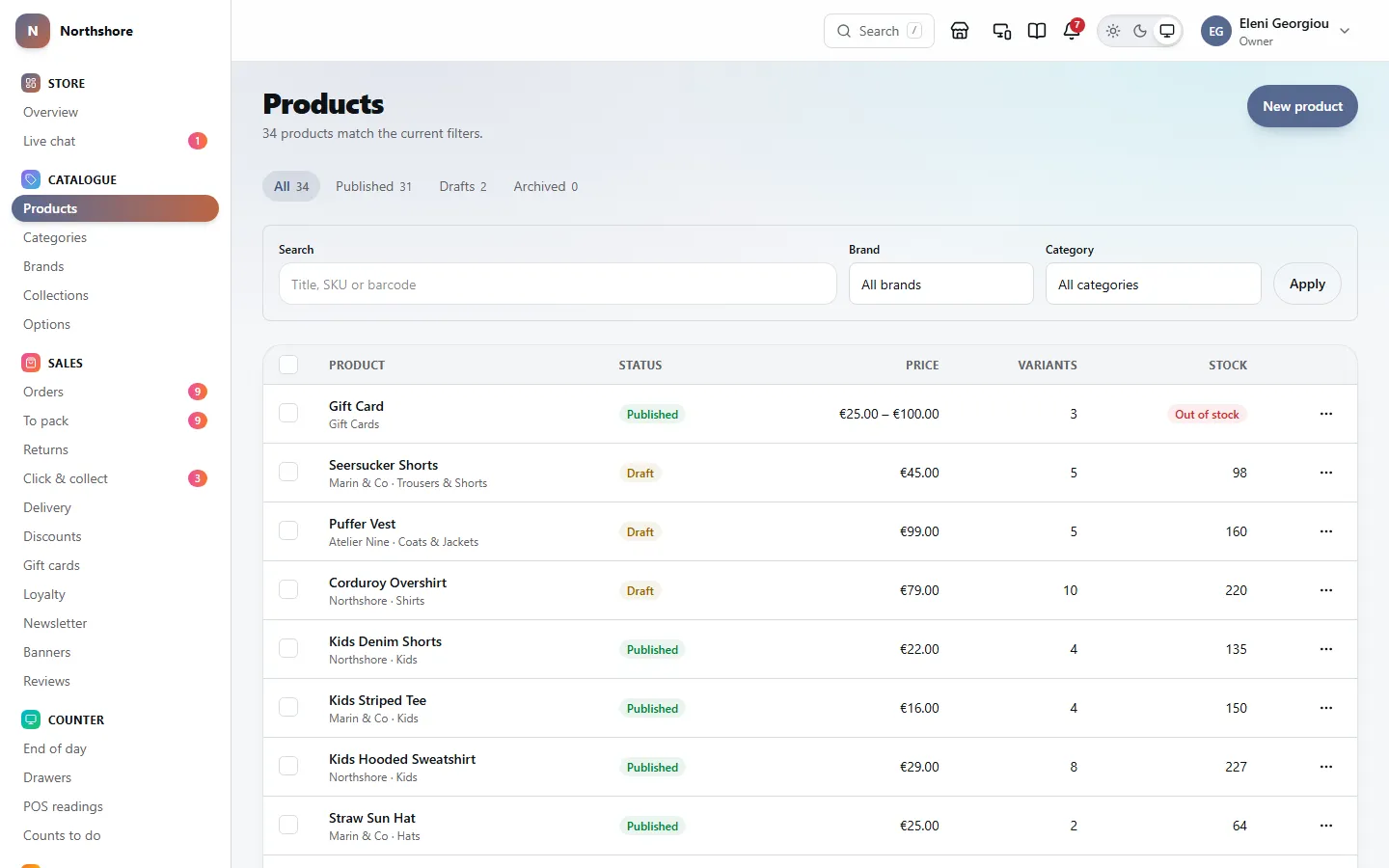Click the Title, SKU or barcode search field
Screen dimensions: 1389x868
click(x=558, y=285)
